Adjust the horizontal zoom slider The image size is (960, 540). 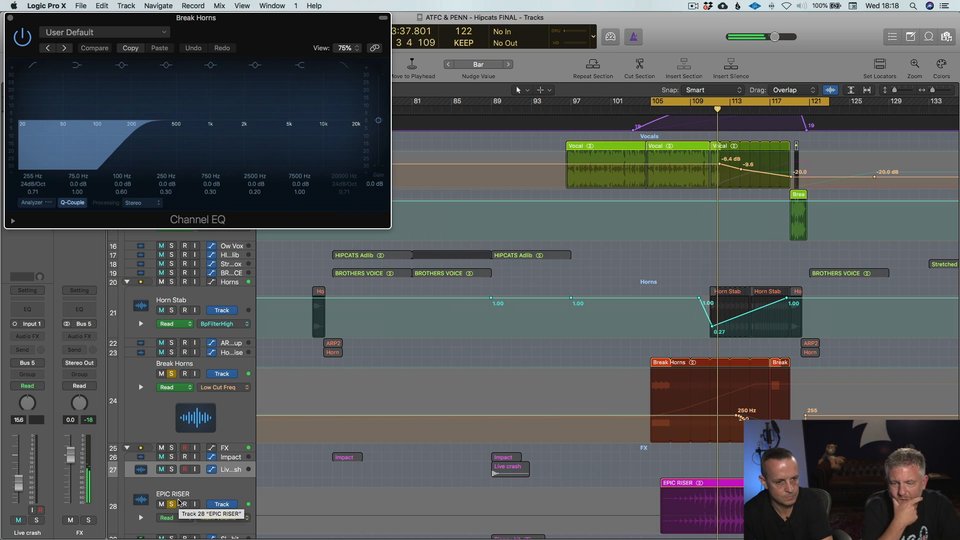(x=932, y=90)
